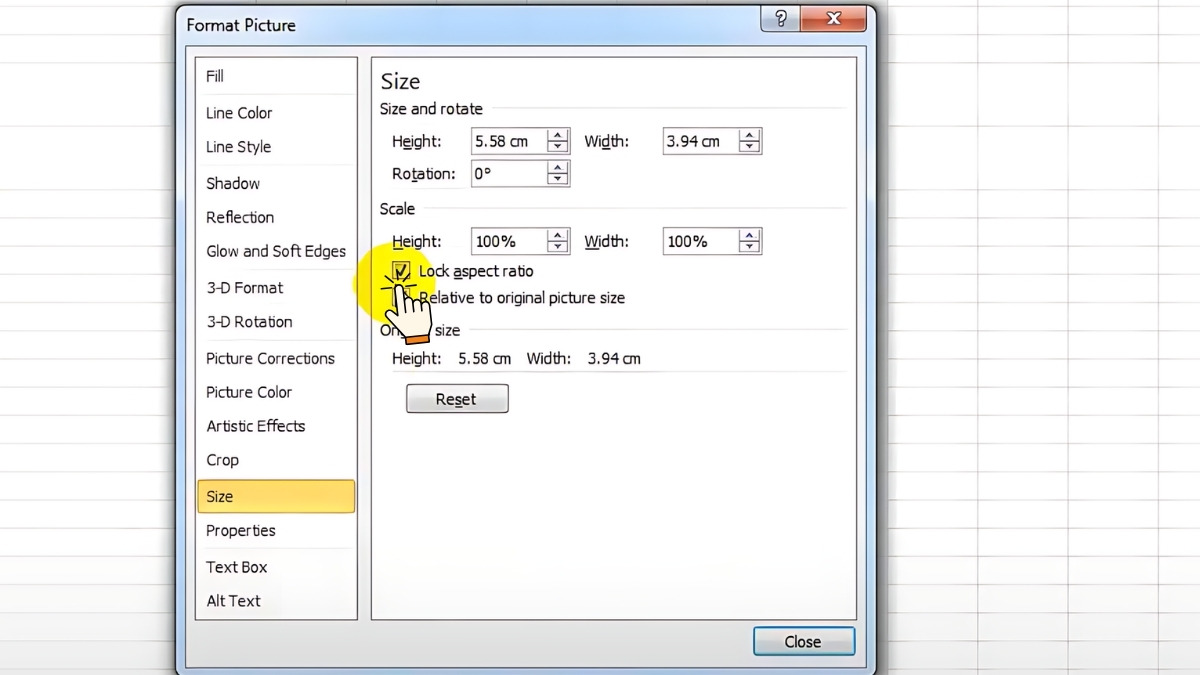The width and height of the screenshot is (1200, 675).
Task: Increase the Rotation value with its up arrow
Action: tap(559, 167)
